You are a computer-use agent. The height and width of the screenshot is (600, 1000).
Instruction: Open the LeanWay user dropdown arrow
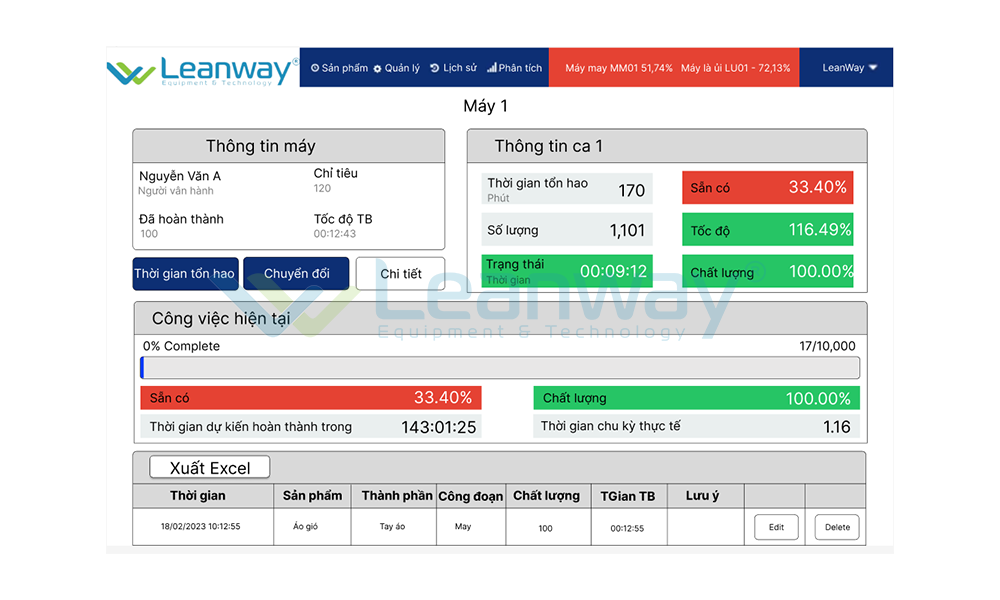point(873,68)
